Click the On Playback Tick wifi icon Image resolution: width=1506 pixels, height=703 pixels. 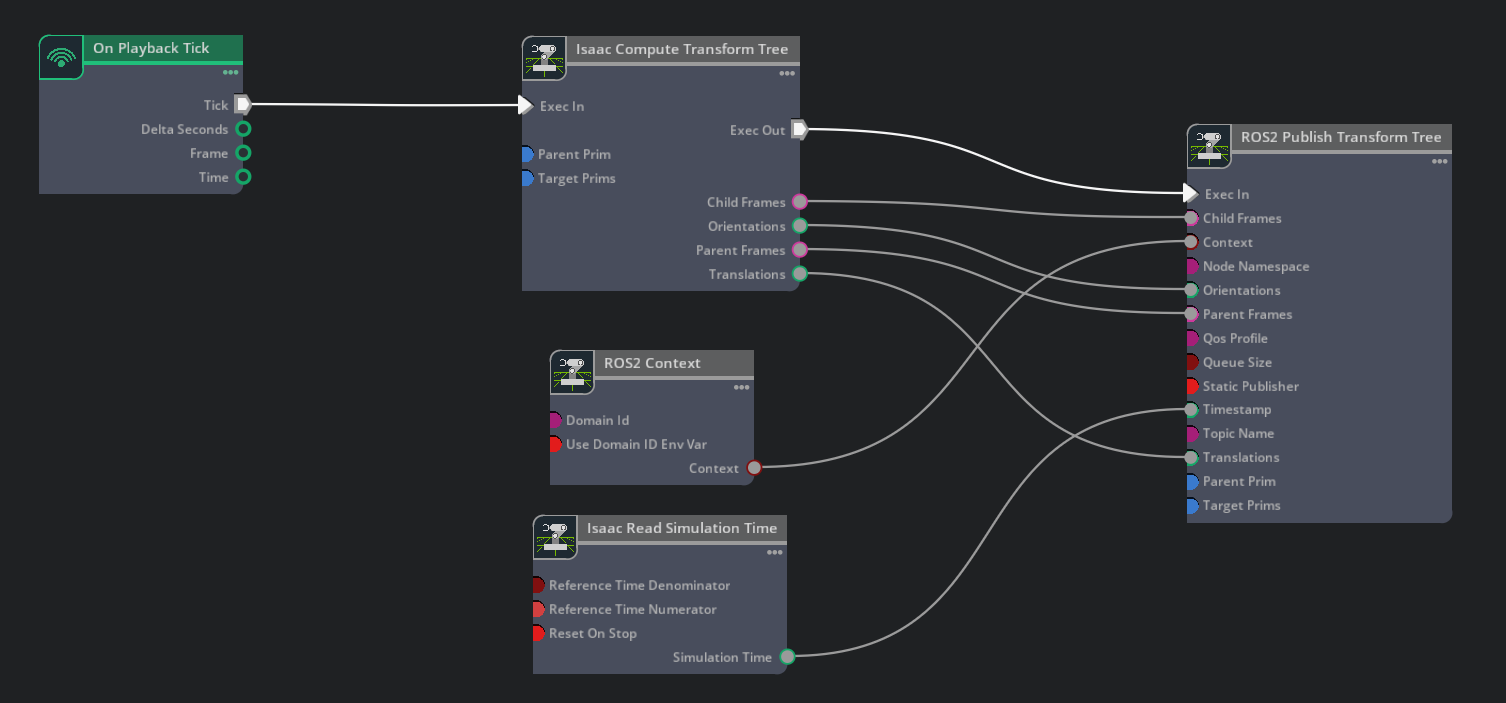pos(61,57)
